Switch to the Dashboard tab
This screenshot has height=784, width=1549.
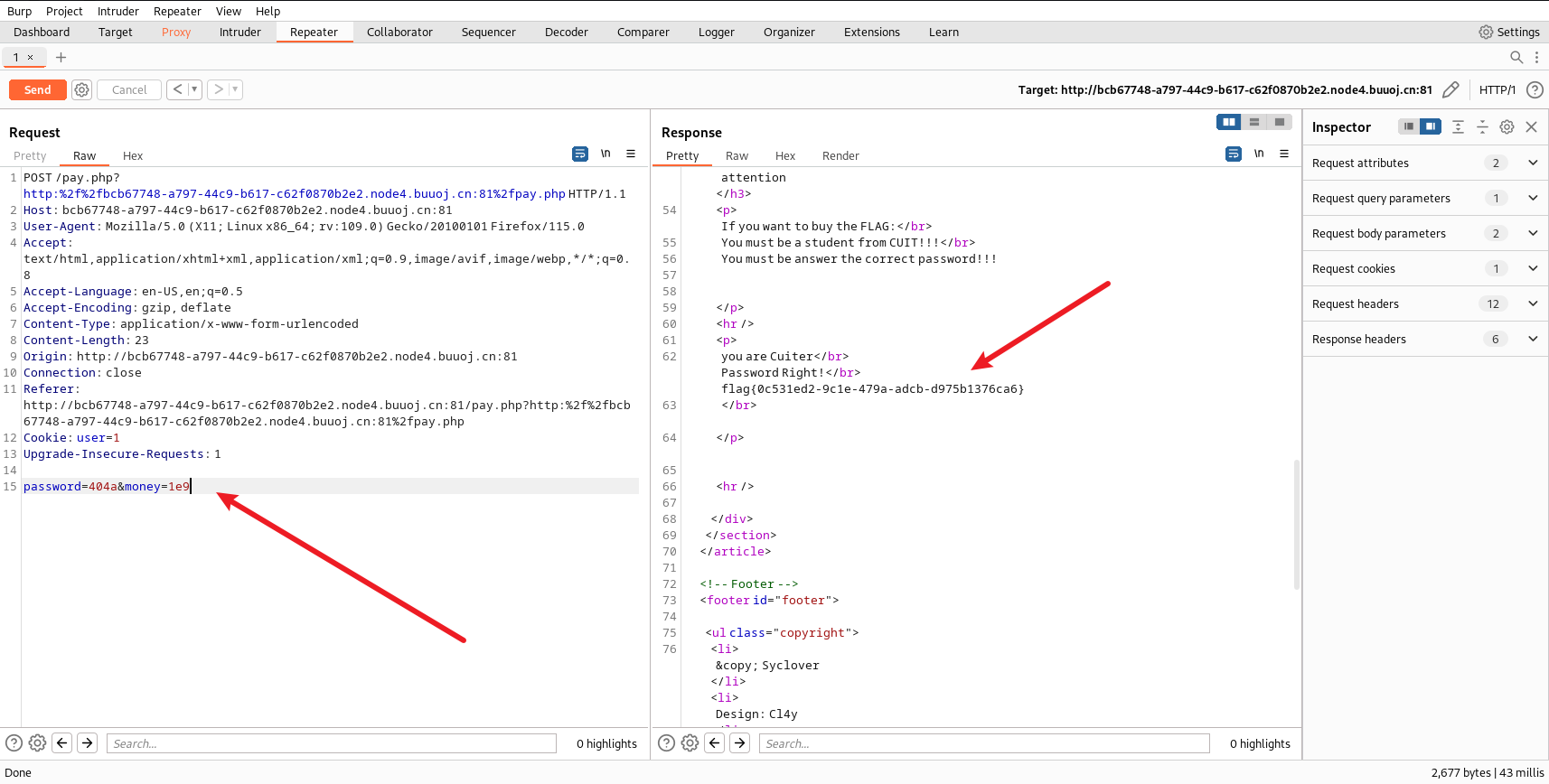pyautogui.click(x=42, y=32)
